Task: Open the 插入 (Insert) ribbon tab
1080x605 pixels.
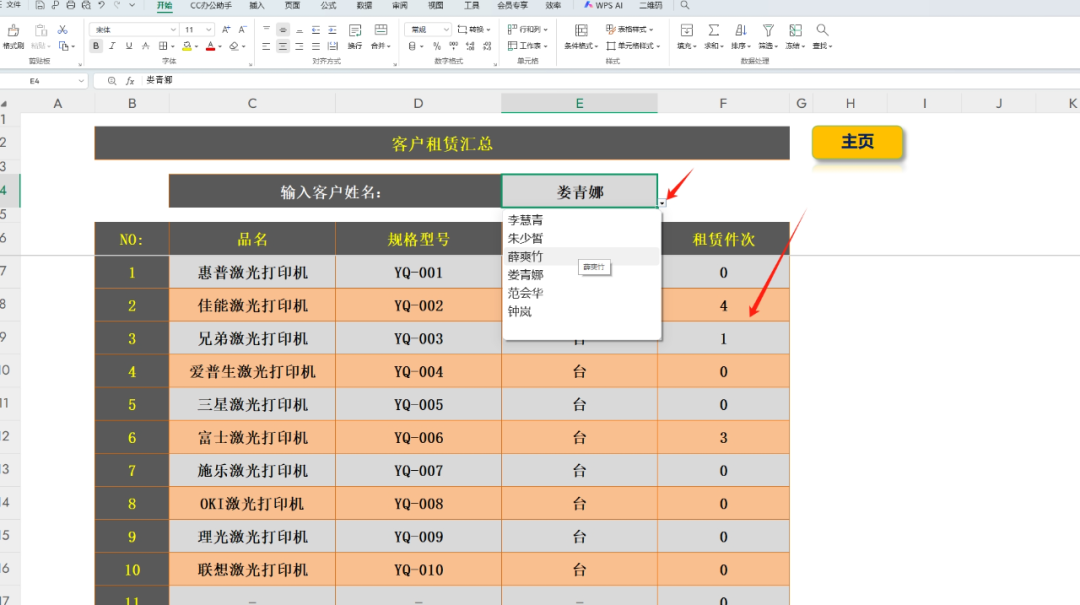Action: coord(257,6)
